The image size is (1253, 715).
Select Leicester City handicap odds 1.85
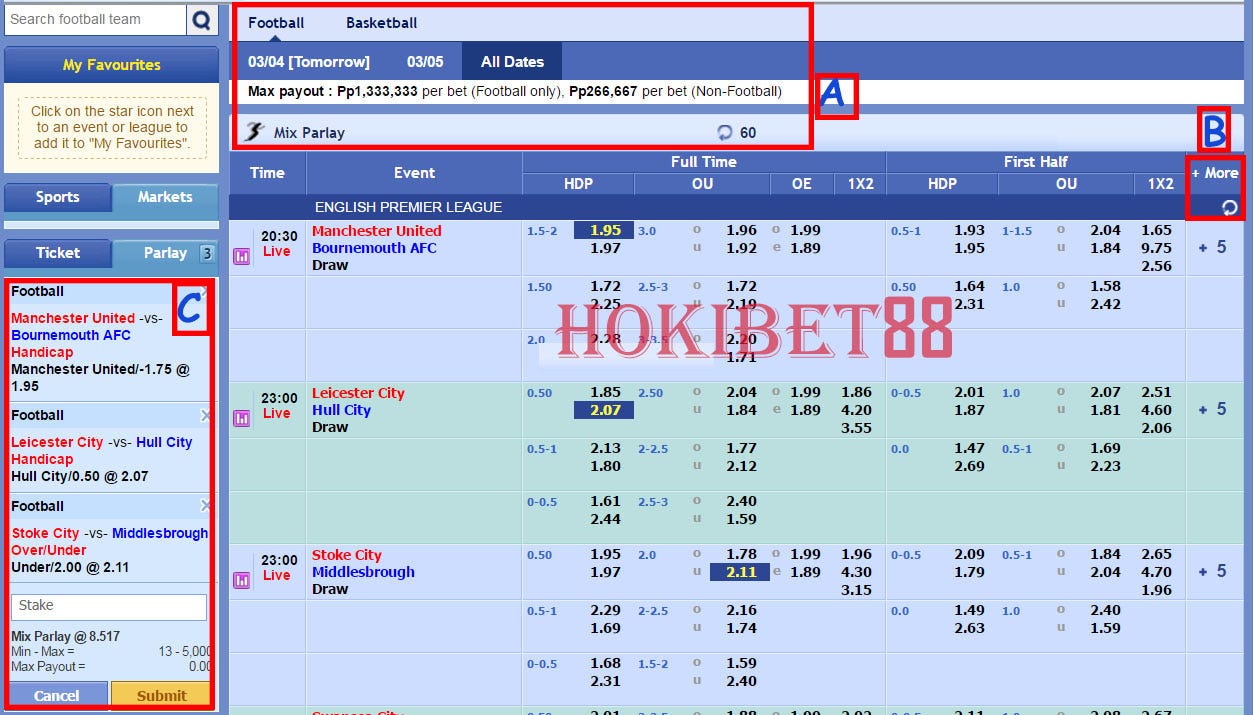click(605, 393)
